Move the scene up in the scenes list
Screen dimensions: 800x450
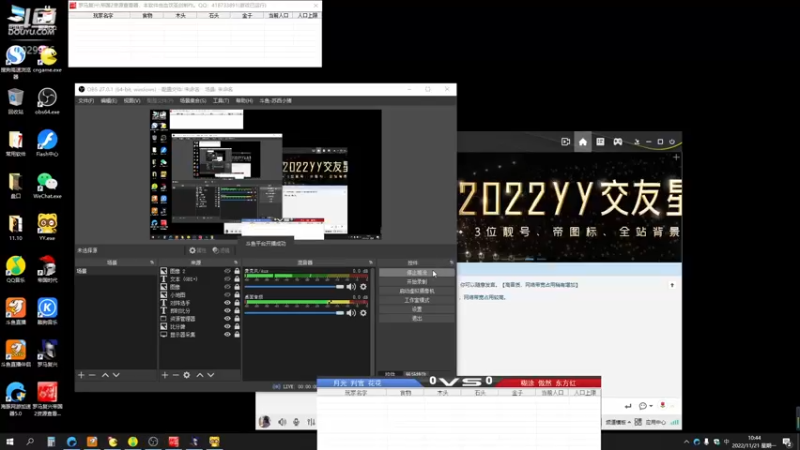click(x=105, y=375)
